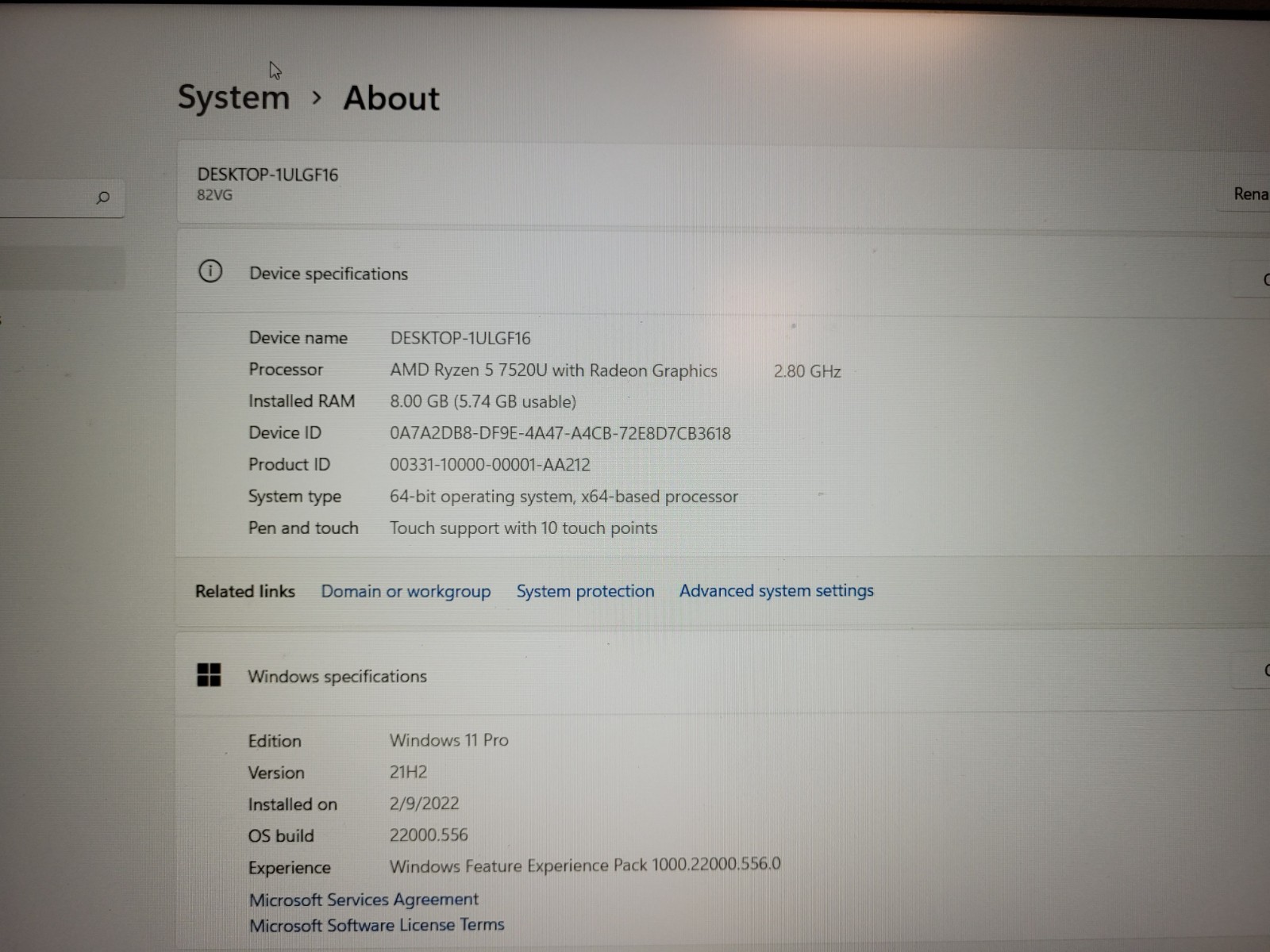Select the 2/9/2022 installed date

point(424,804)
